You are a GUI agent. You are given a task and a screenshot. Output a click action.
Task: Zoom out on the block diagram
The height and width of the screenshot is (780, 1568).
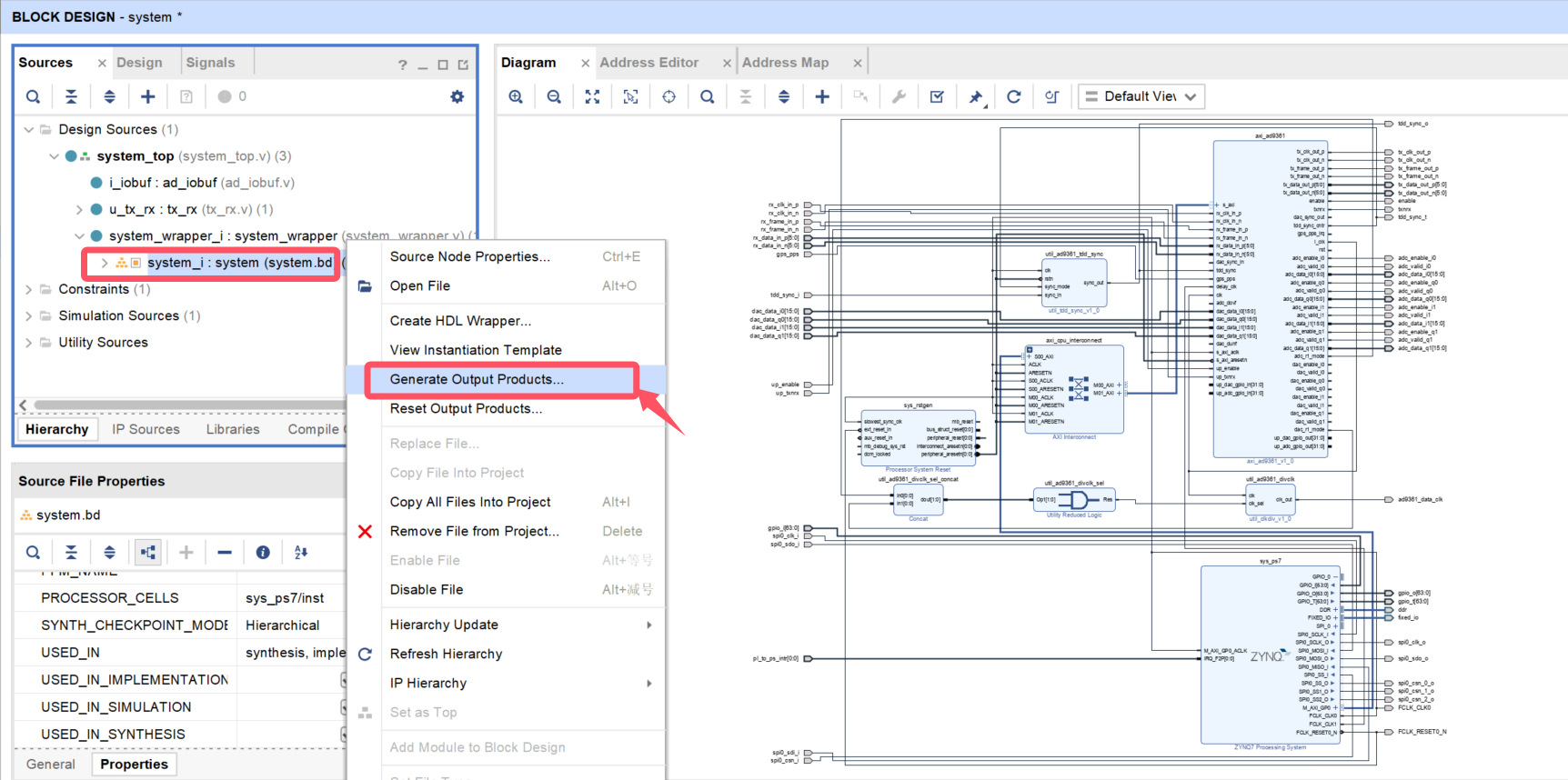click(554, 96)
